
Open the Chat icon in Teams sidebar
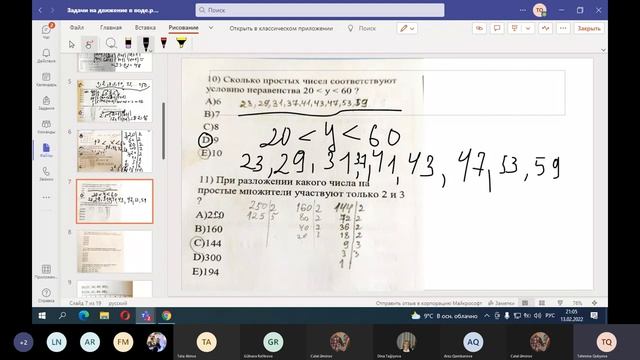[x=46, y=31]
